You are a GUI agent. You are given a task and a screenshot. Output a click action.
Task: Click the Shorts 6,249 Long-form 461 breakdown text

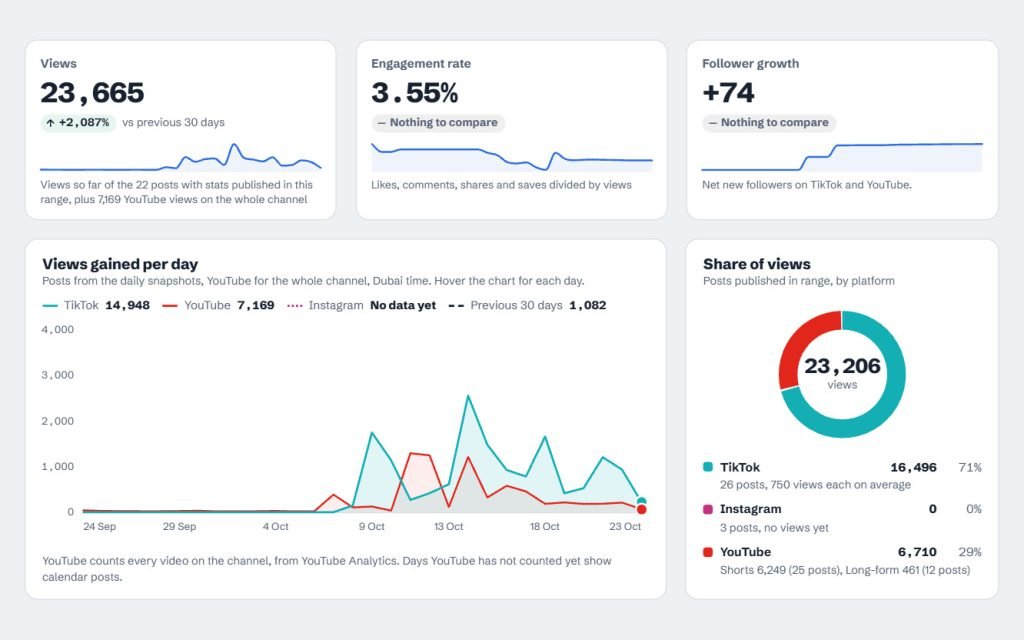pos(845,570)
